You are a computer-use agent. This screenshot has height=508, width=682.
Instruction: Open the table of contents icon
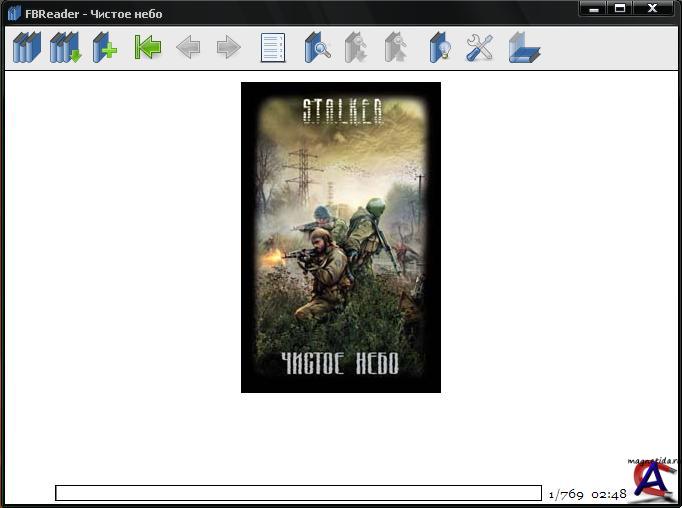(273, 47)
